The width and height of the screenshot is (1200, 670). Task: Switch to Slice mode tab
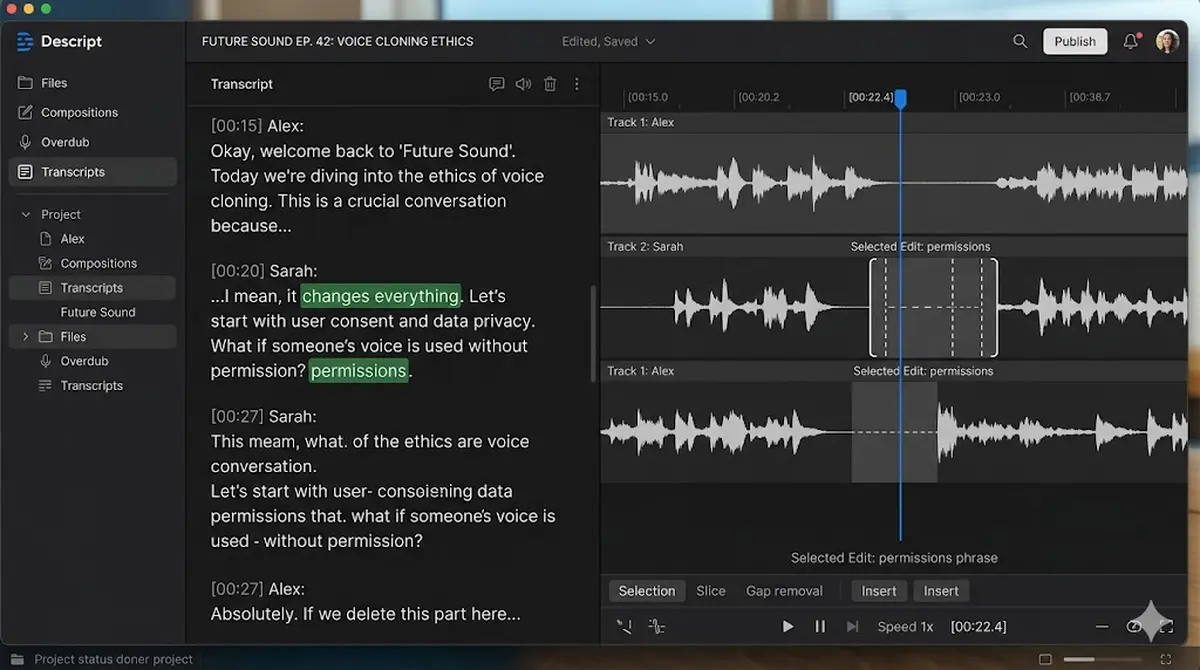[711, 591]
